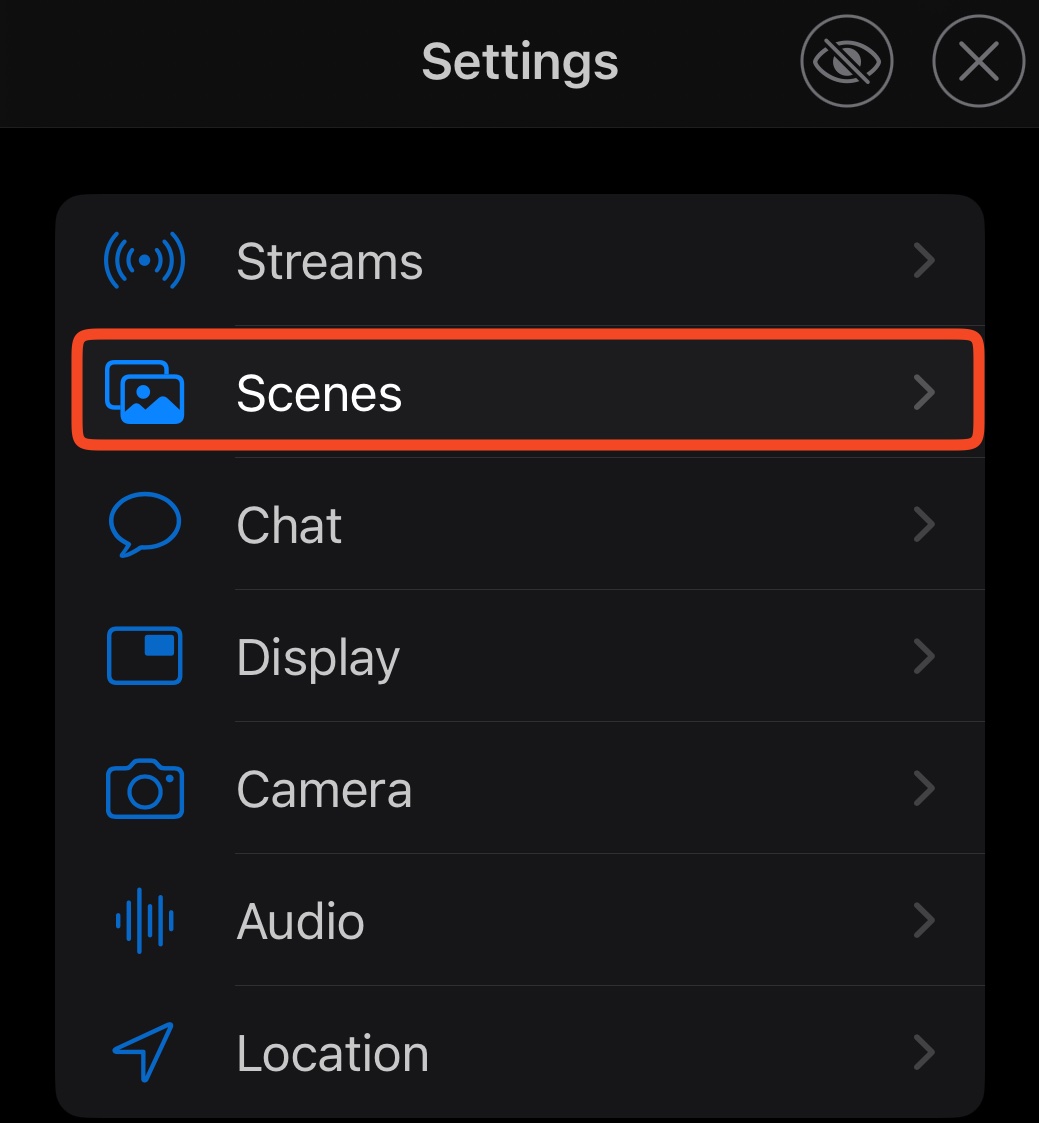The width and height of the screenshot is (1039, 1123).
Task: Expand the Display row chevron
Action: (924, 656)
